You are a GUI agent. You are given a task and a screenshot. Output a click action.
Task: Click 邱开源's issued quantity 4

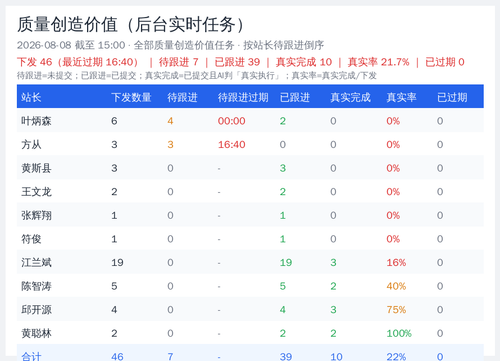tap(114, 310)
